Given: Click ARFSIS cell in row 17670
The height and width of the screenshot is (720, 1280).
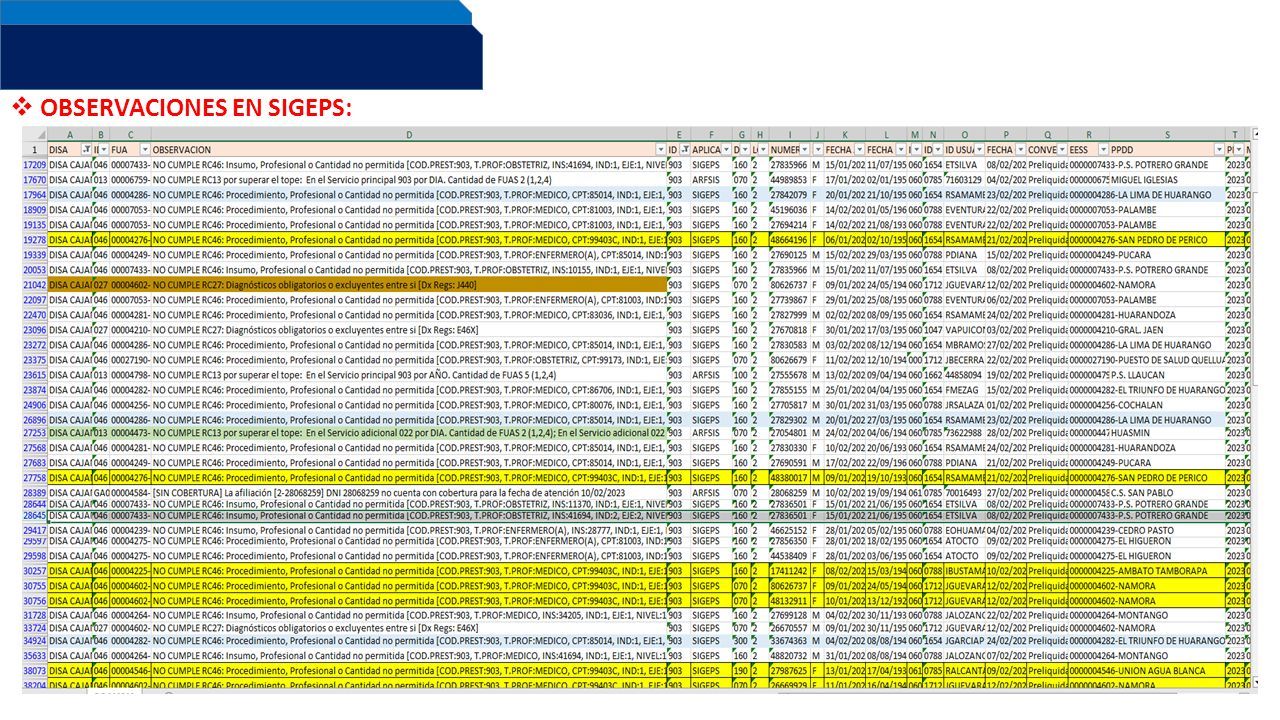Looking at the screenshot, I should (711, 180).
